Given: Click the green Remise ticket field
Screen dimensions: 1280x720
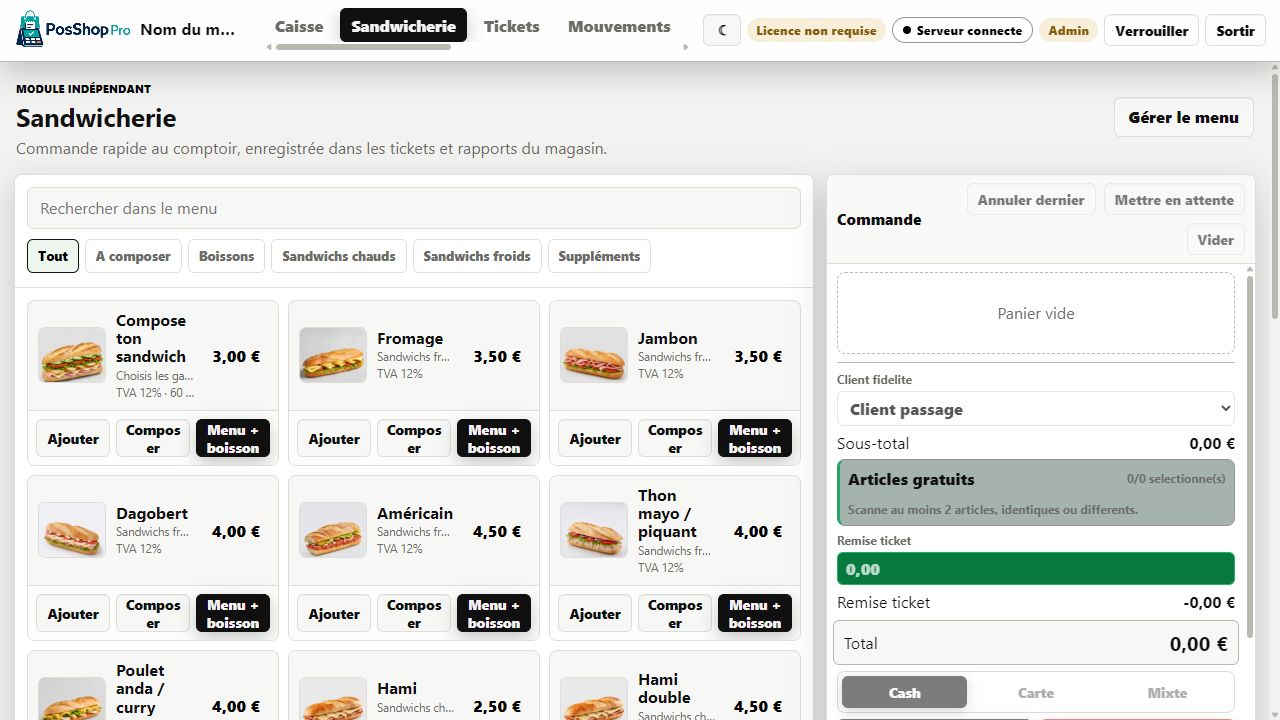Looking at the screenshot, I should point(1036,569).
